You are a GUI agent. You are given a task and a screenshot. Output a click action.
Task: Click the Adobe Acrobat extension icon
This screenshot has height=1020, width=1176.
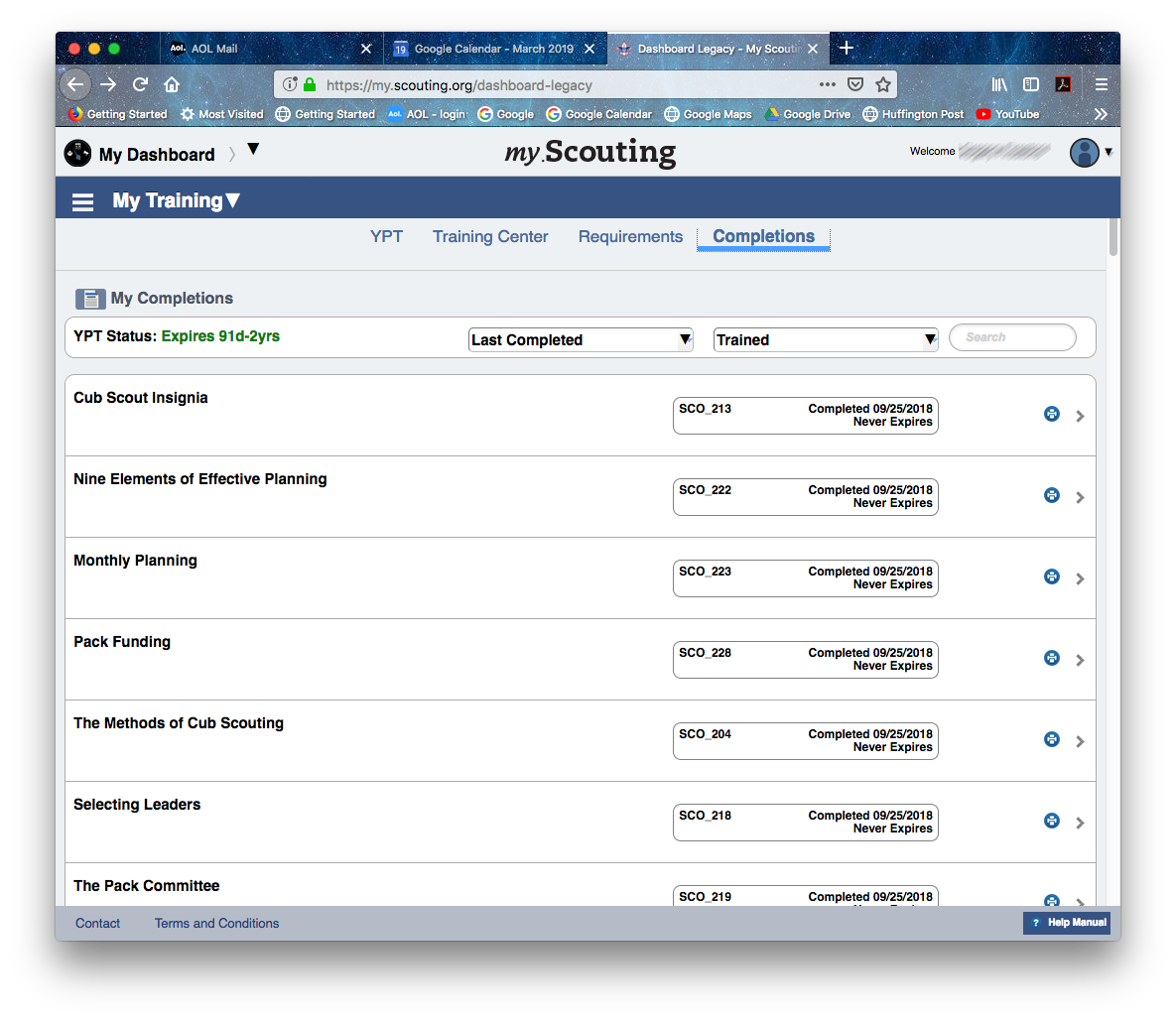pyautogui.click(x=1063, y=84)
